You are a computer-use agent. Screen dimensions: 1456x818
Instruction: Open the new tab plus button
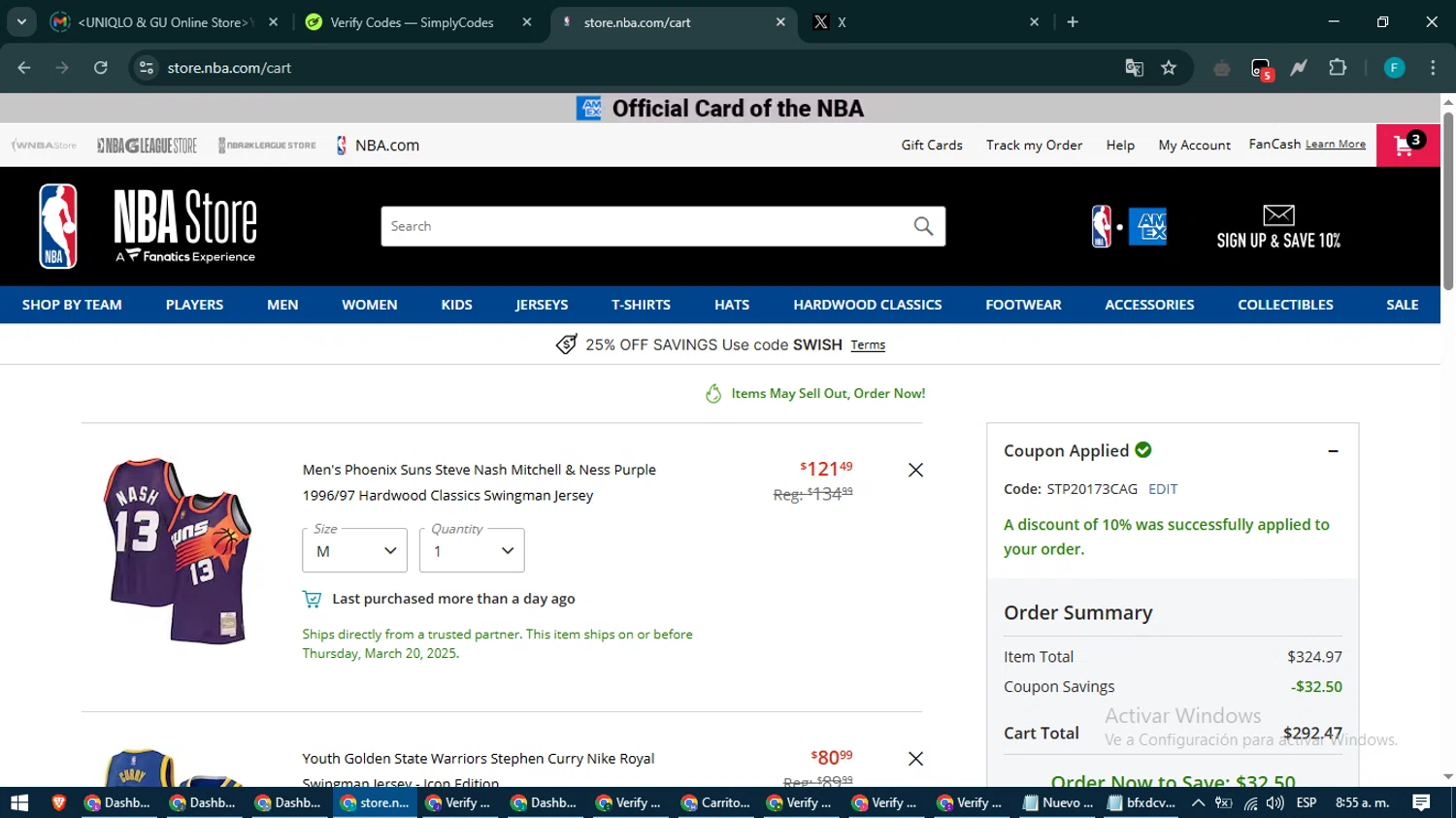click(x=1073, y=22)
